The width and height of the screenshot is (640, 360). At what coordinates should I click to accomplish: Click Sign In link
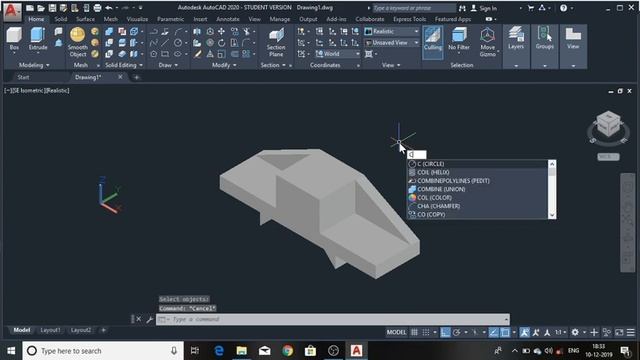pyautogui.click(x=484, y=8)
